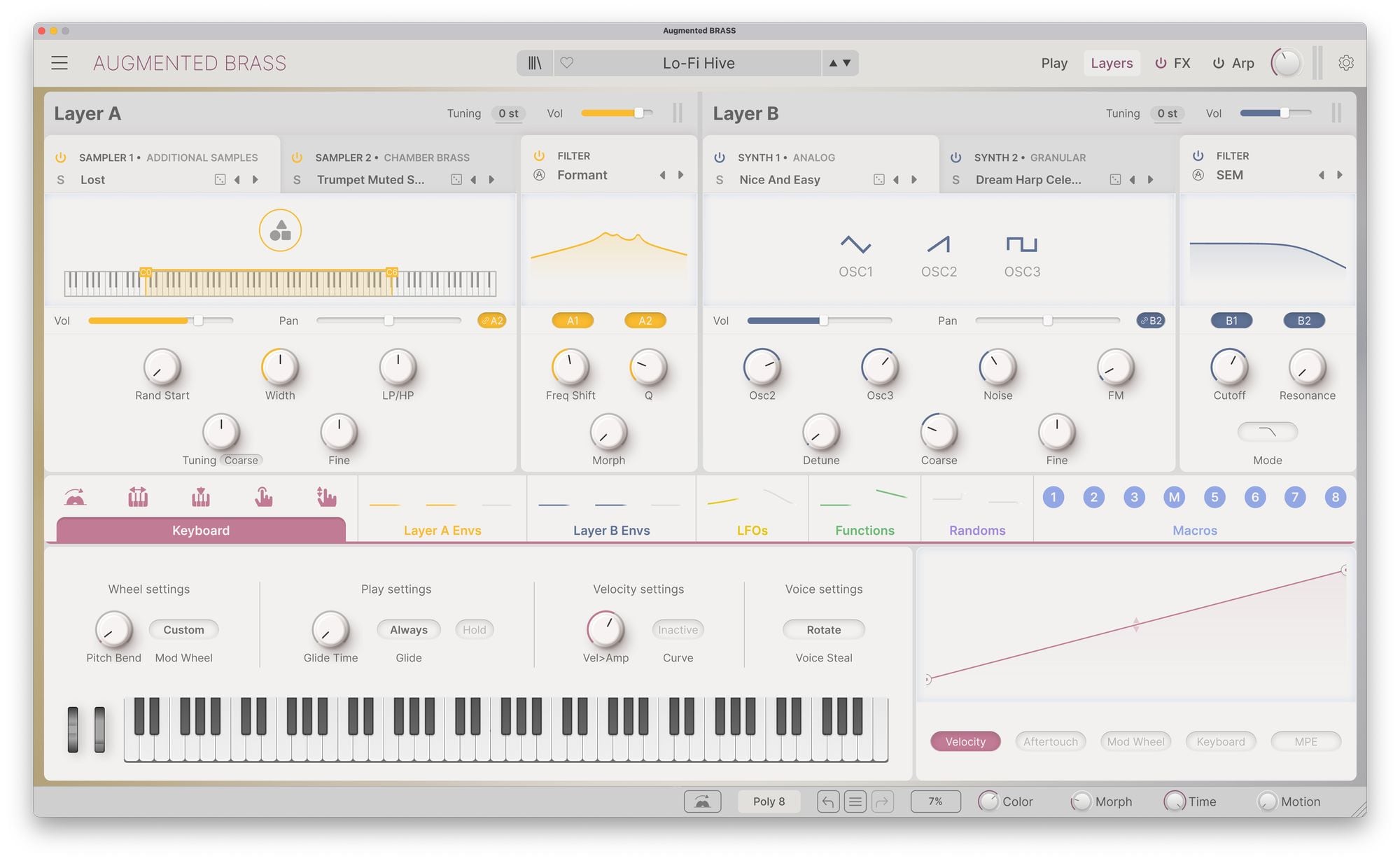The image size is (1400, 861).
Task: Click the undo arrow in bottom toolbar
Action: point(827,801)
